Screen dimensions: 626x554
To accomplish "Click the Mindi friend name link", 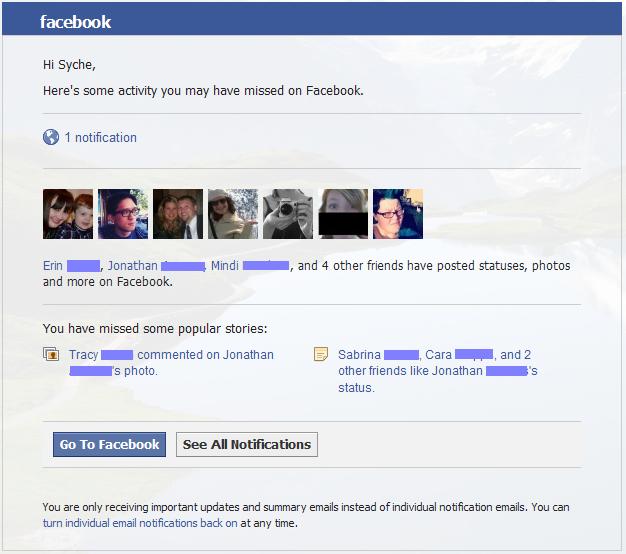I will pos(250,266).
